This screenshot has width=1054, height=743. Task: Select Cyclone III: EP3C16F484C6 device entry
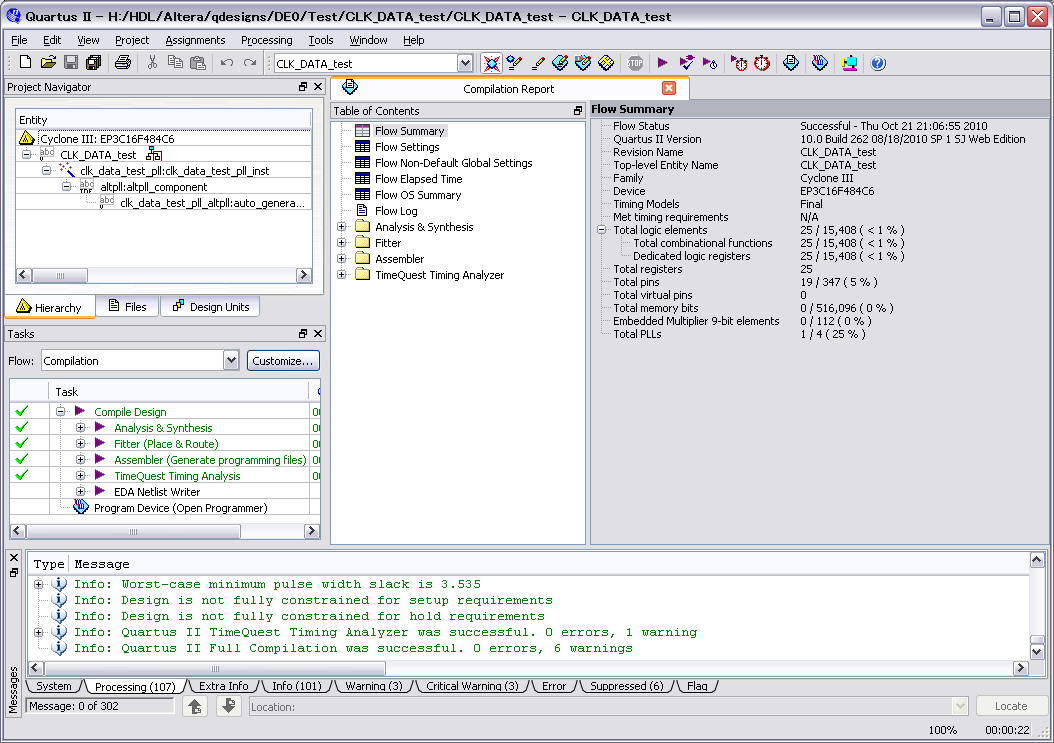107,139
